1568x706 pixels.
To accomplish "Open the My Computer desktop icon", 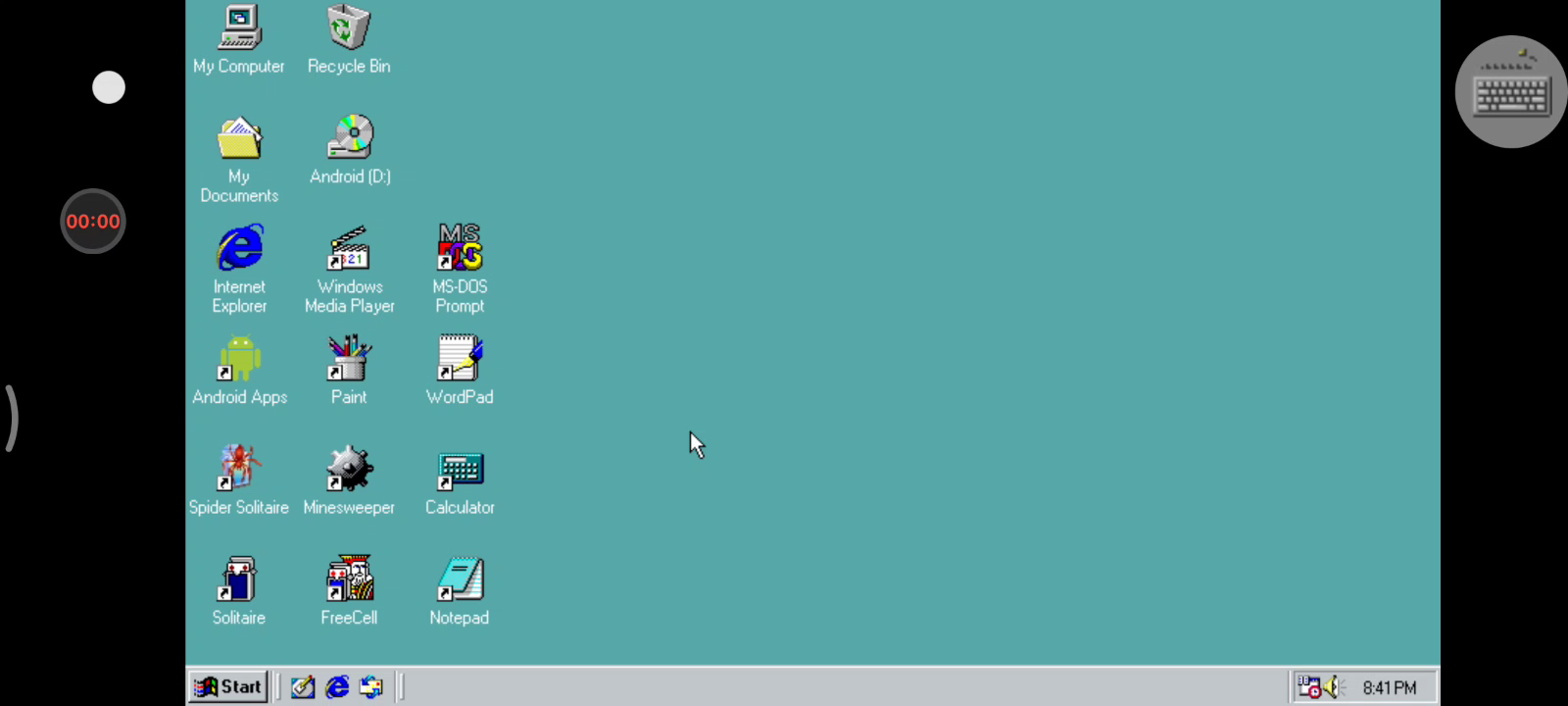I will pyautogui.click(x=239, y=28).
